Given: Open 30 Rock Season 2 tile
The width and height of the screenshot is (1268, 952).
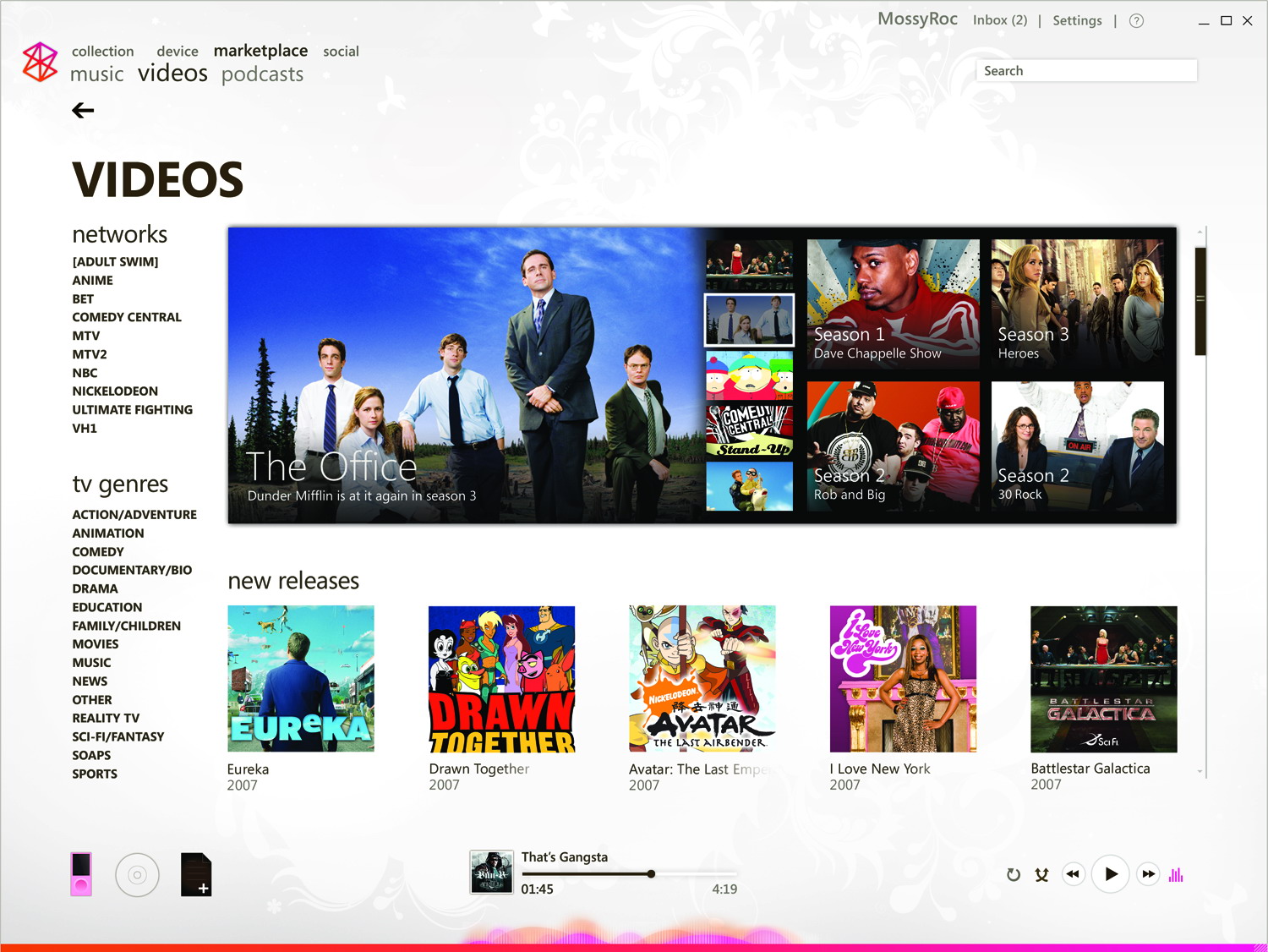Looking at the screenshot, I should tap(1077, 446).
